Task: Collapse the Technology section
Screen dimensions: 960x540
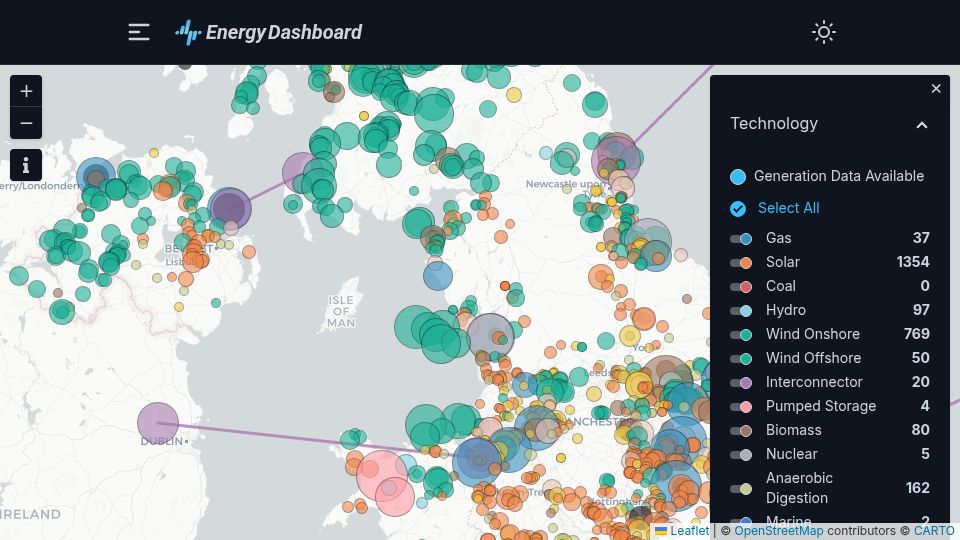Action: click(921, 125)
